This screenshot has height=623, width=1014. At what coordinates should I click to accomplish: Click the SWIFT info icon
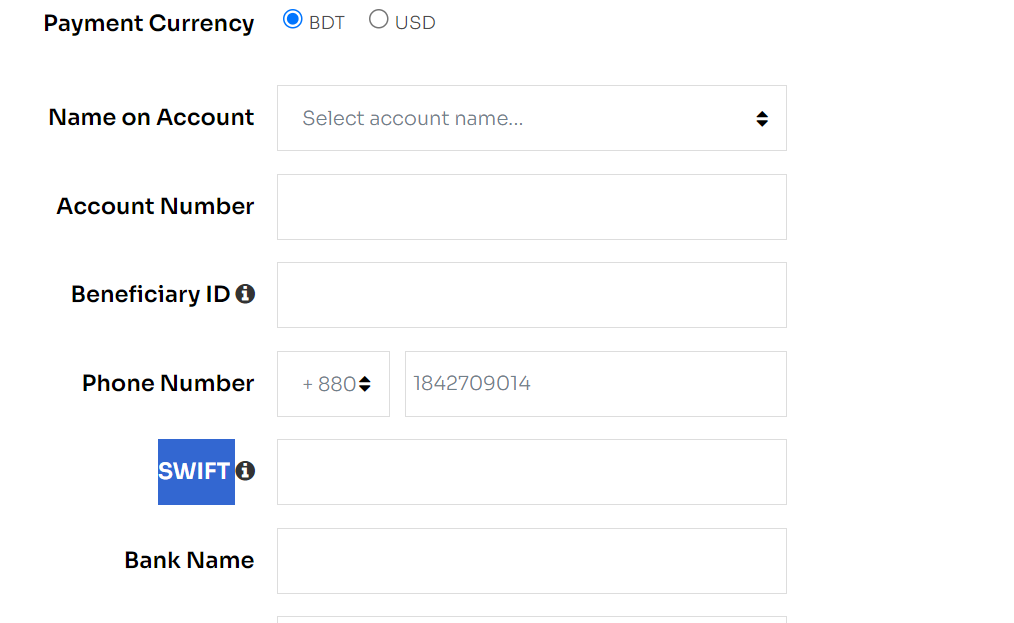click(x=245, y=471)
